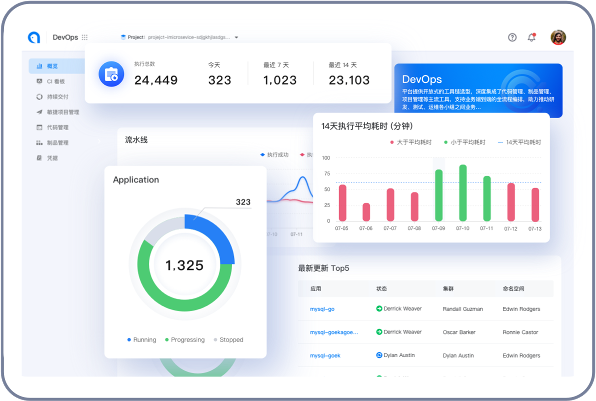Click the green status icon in mysql-go row
The image size is (596, 401).
[x=379, y=309]
